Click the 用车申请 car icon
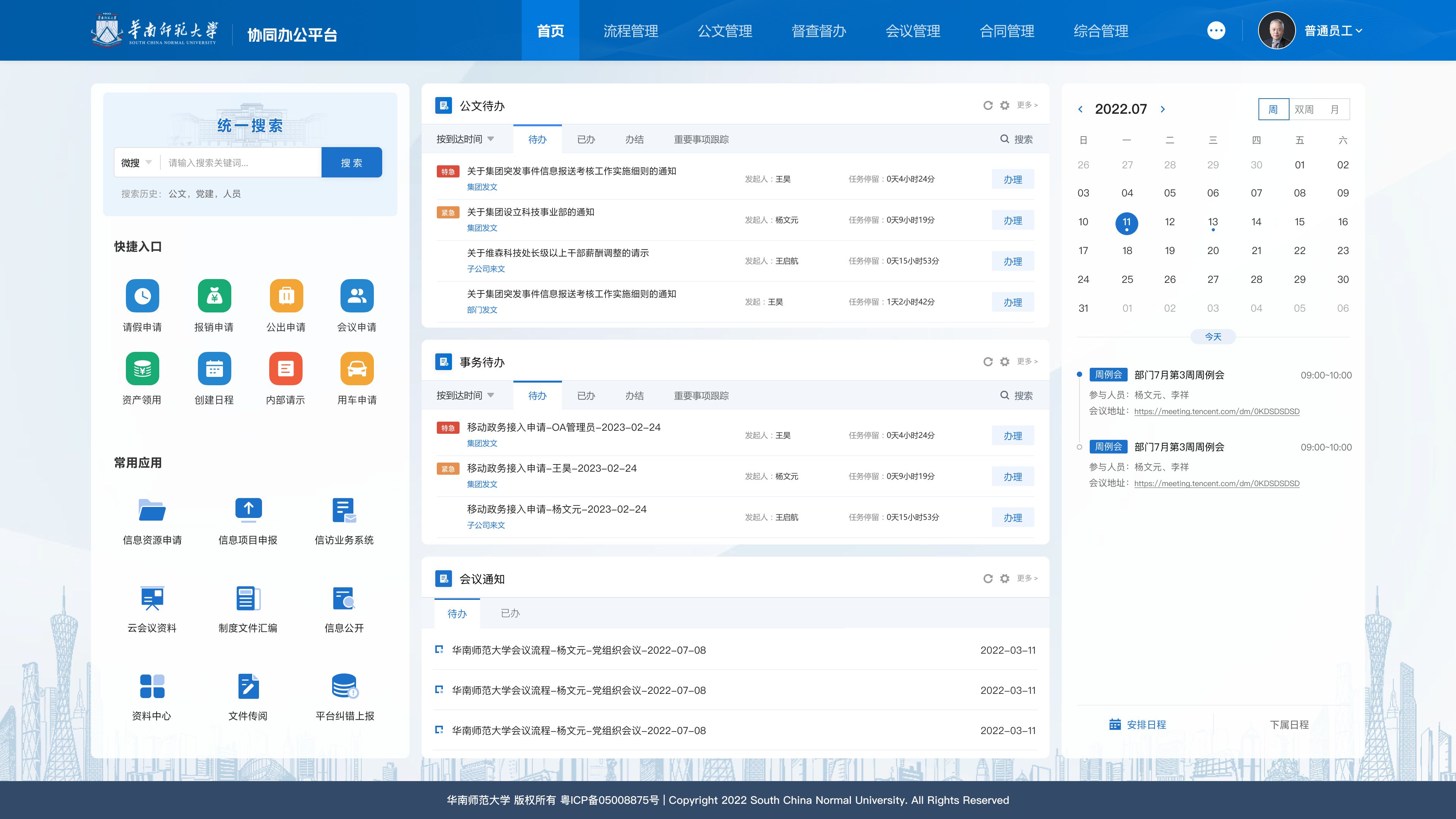This screenshot has width=1456, height=819. (x=357, y=369)
